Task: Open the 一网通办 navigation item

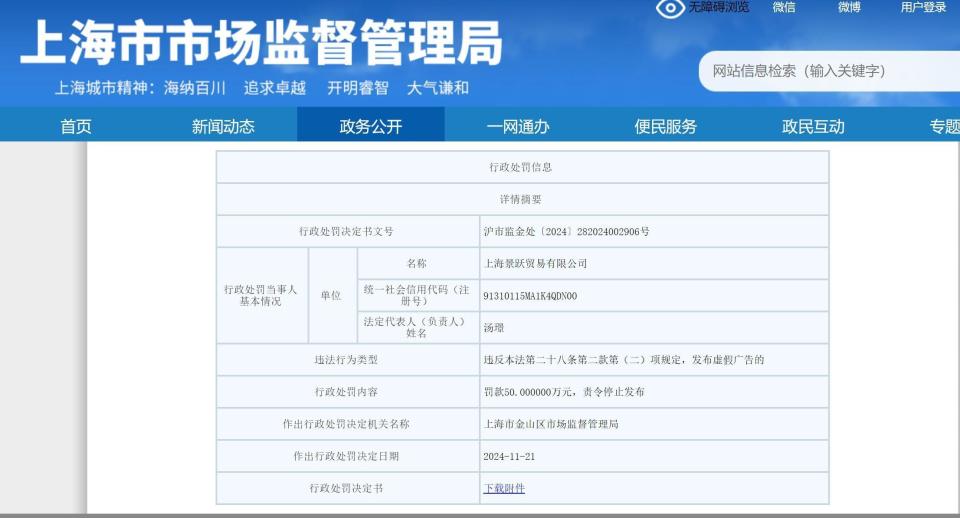Action: (x=518, y=126)
